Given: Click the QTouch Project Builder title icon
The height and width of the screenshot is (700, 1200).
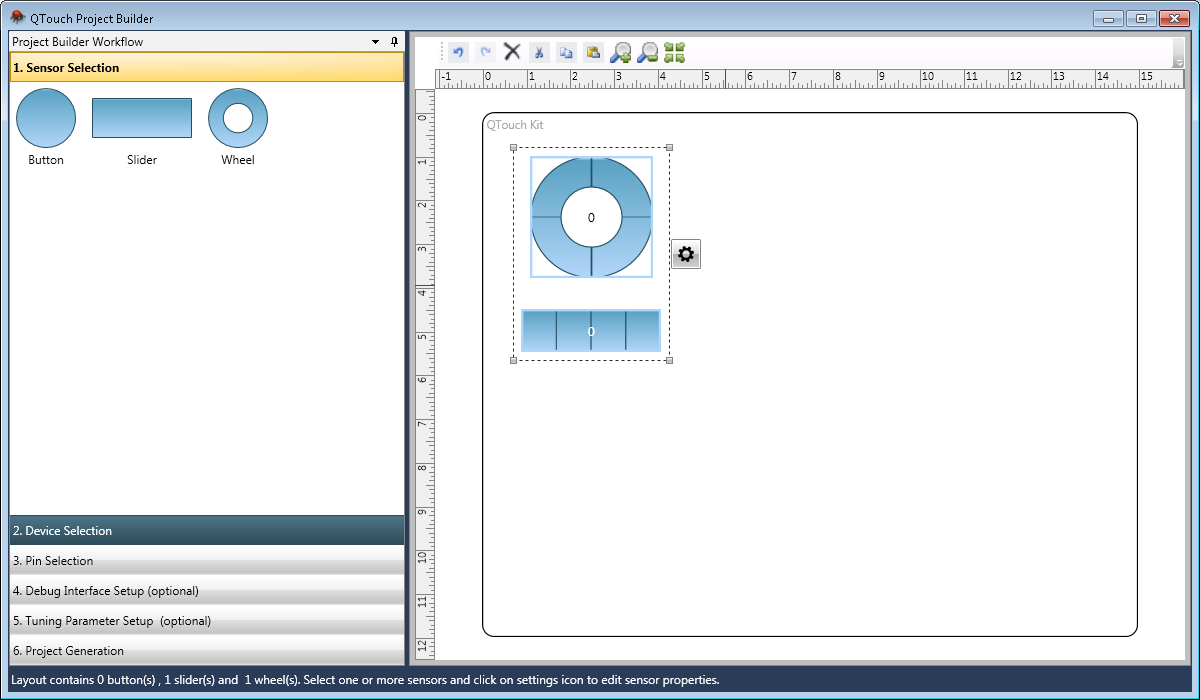Looking at the screenshot, I should pyautogui.click(x=18, y=17).
